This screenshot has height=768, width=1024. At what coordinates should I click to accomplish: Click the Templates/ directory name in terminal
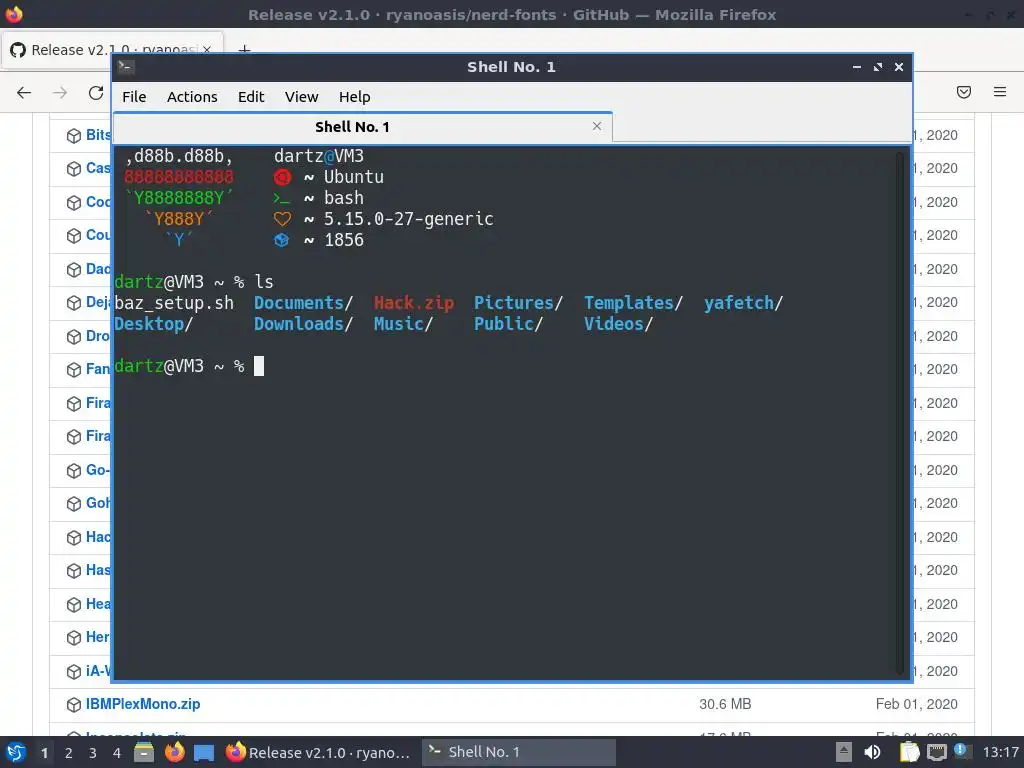pyautogui.click(x=633, y=303)
